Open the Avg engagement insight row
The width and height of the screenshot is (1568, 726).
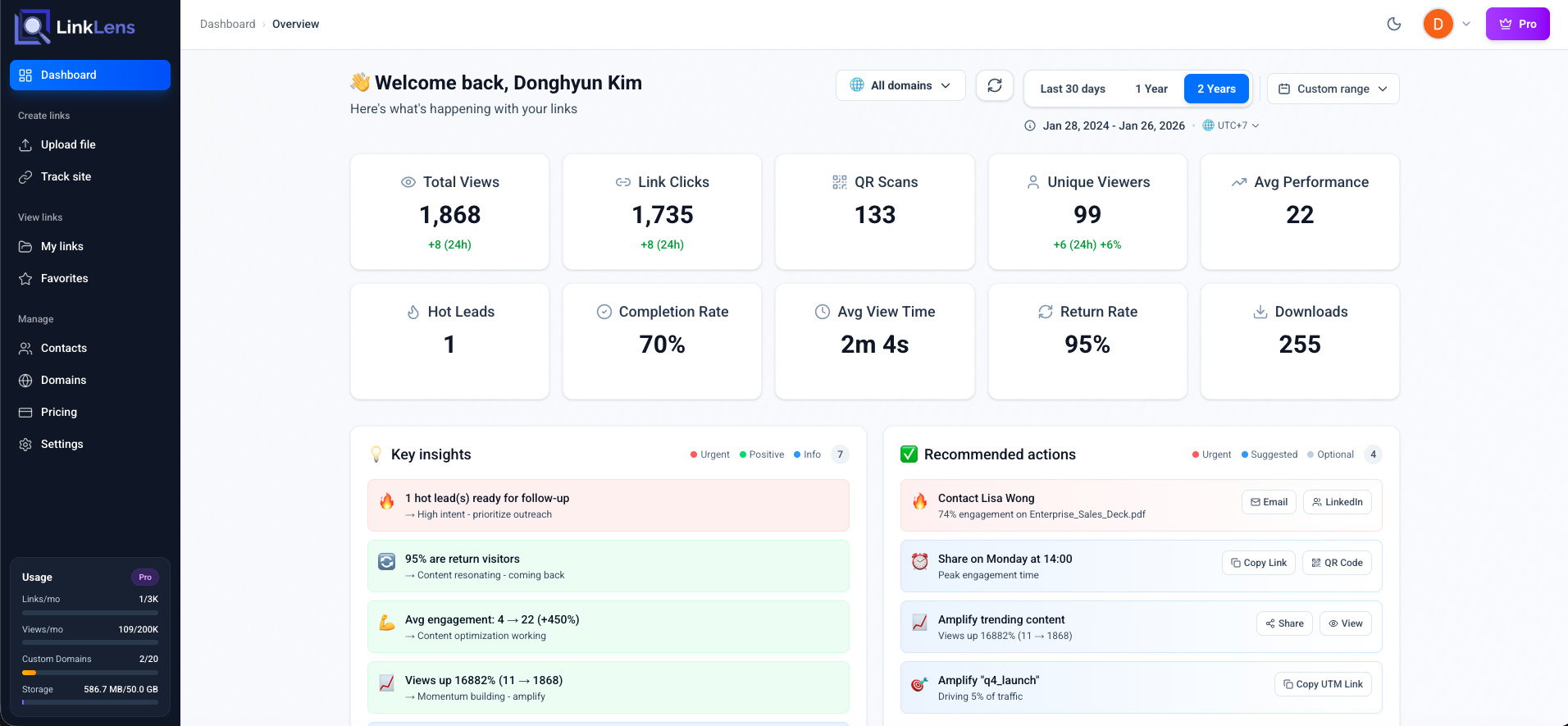(x=609, y=627)
